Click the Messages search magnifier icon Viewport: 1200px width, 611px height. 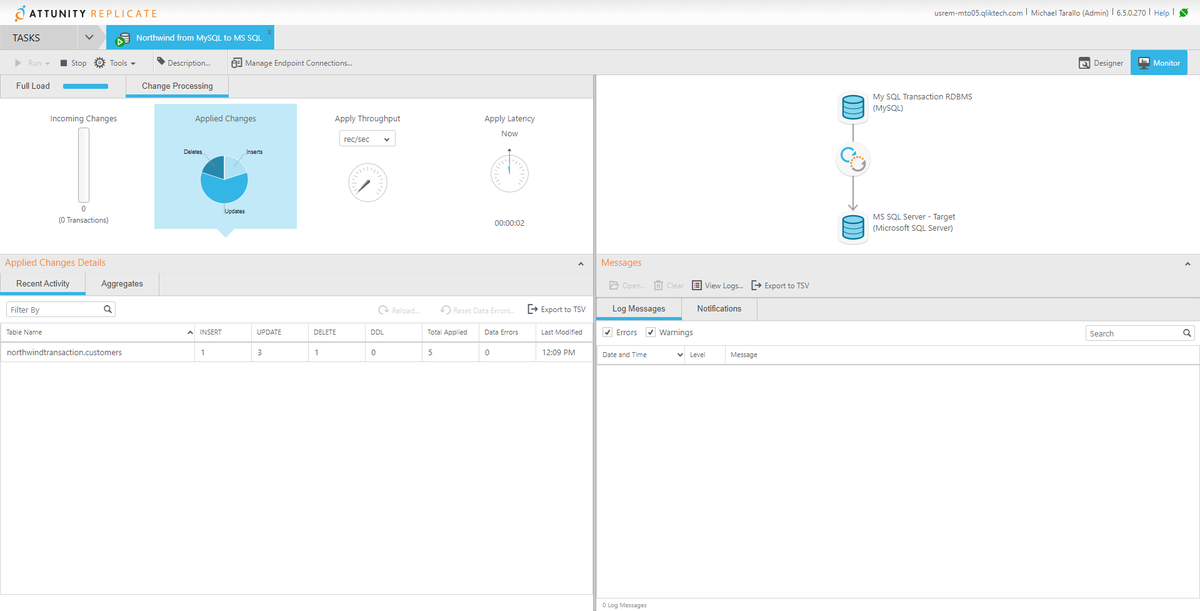[1187, 333]
